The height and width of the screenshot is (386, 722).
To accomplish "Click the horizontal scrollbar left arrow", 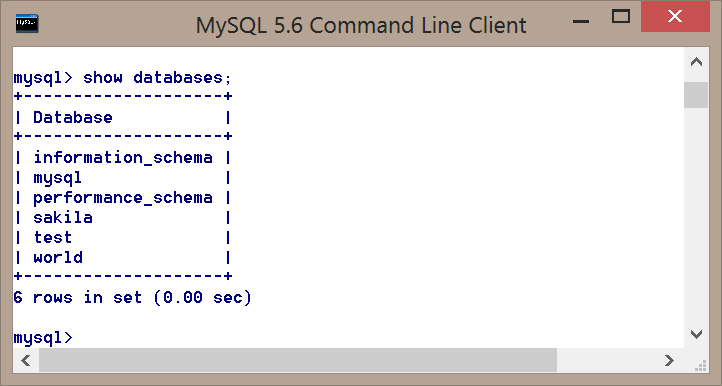I will [x=26, y=360].
